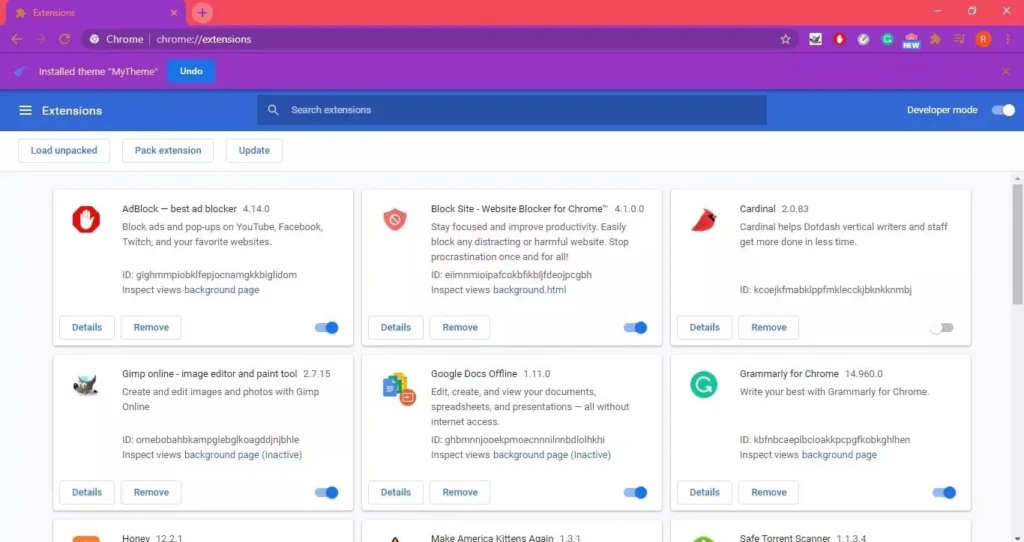Inspect AdBlock background page link
Image resolution: width=1024 pixels, height=542 pixels.
point(221,290)
